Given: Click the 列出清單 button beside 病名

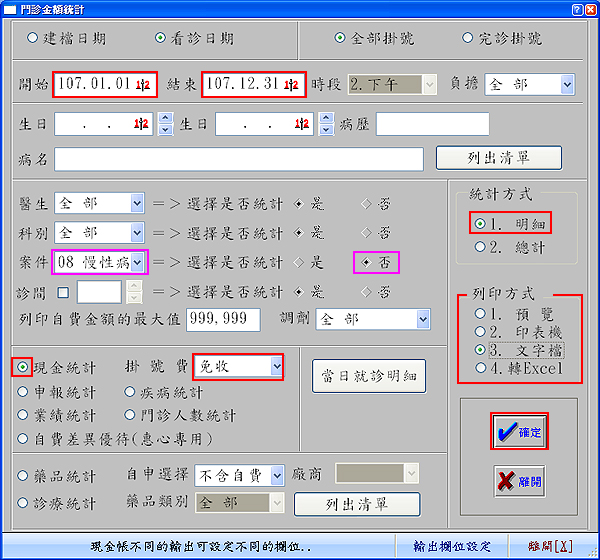Looking at the screenshot, I should (x=498, y=157).
